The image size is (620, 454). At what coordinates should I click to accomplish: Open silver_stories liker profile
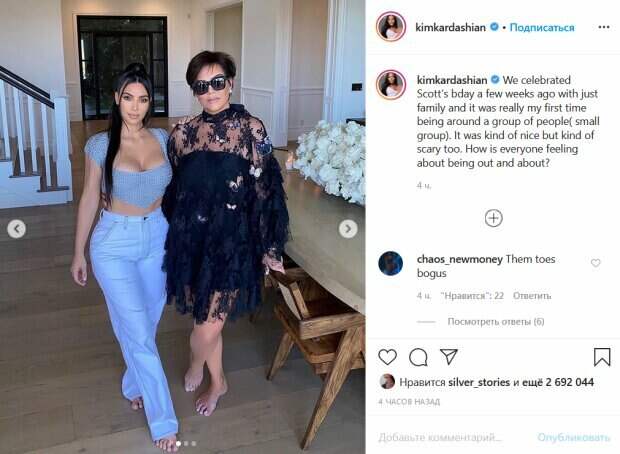[479, 382]
